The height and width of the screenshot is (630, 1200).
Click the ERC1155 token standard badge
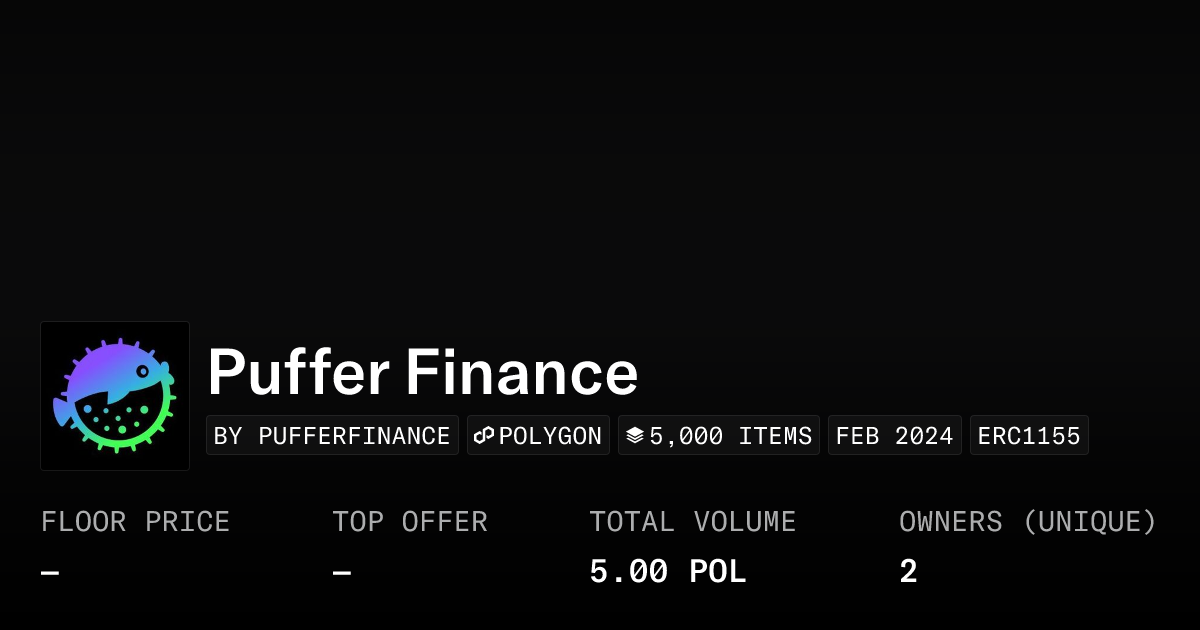1029,436
